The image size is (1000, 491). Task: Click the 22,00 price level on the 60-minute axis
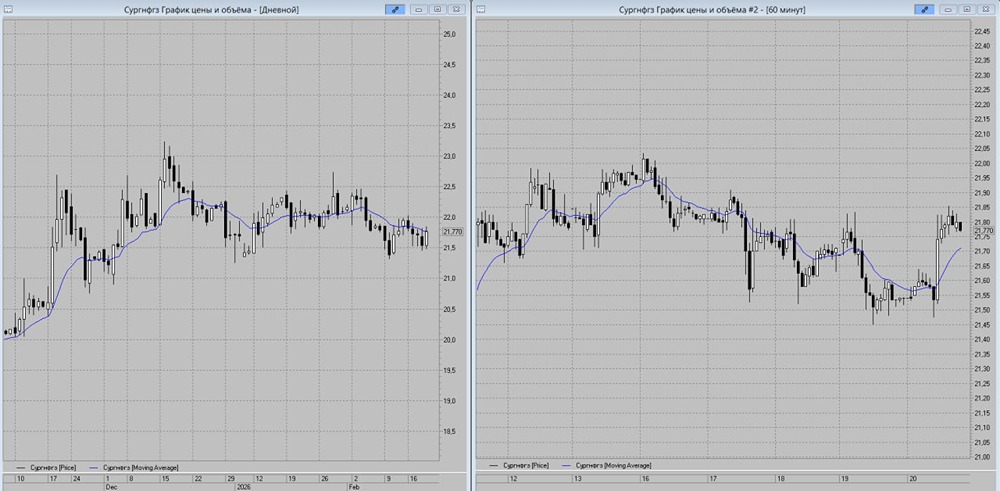click(x=980, y=163)
